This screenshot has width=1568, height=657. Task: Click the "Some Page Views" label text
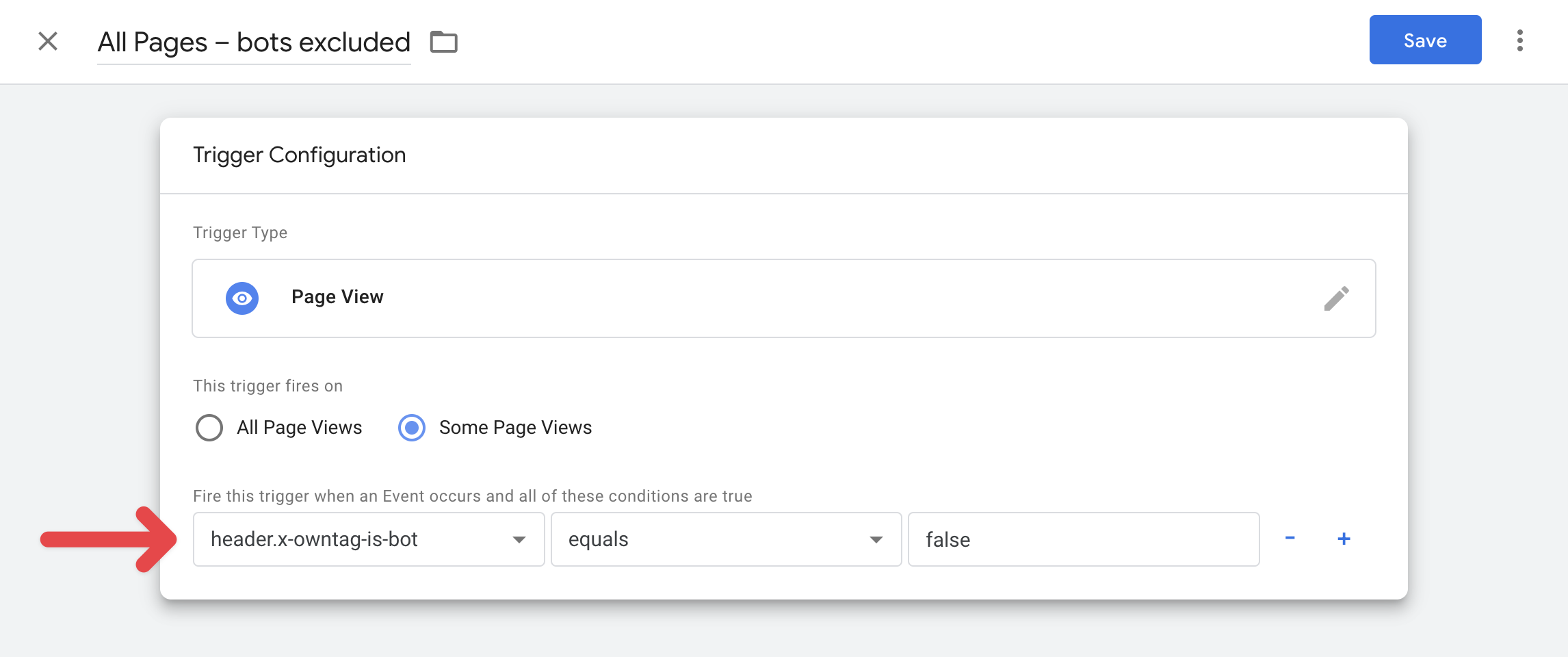click(x=515, y=428)
